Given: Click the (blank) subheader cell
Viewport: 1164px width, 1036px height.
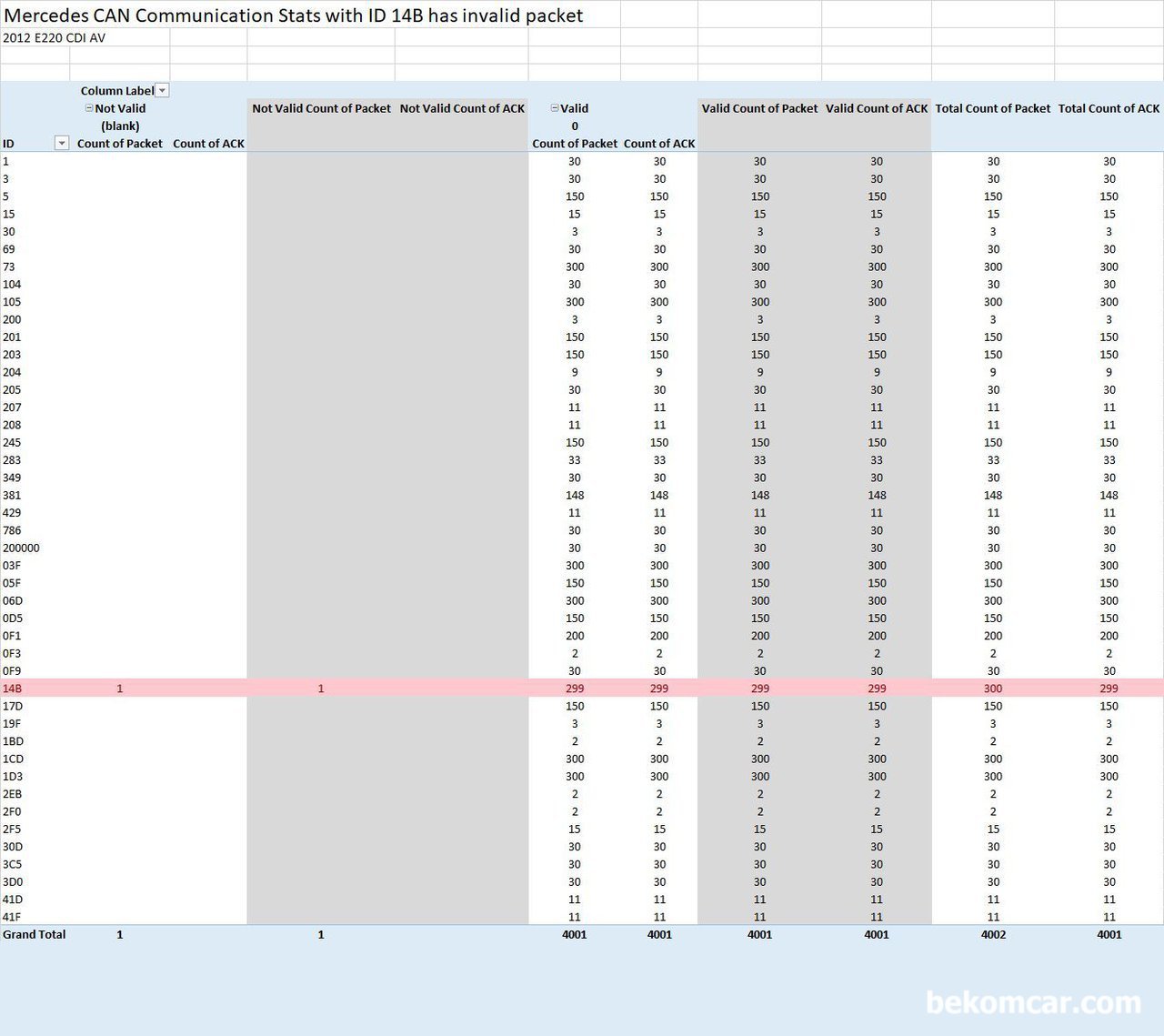Looking at the screenshot, I should 120,126.
